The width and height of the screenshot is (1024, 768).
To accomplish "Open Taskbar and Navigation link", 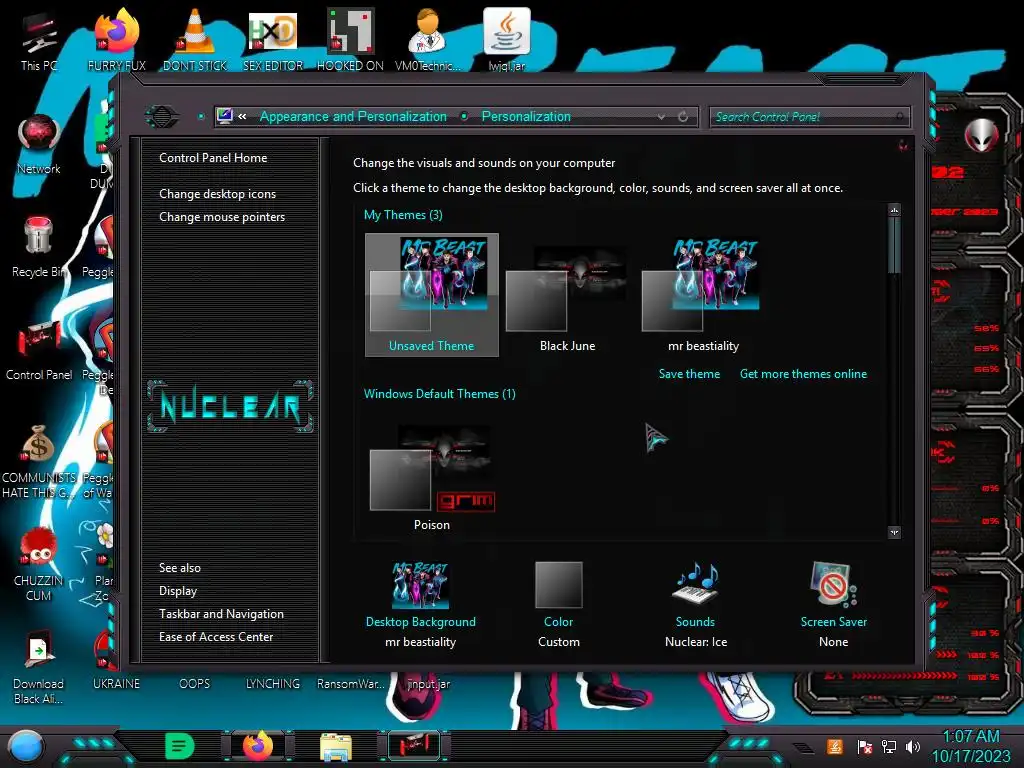I will point(221,614).
